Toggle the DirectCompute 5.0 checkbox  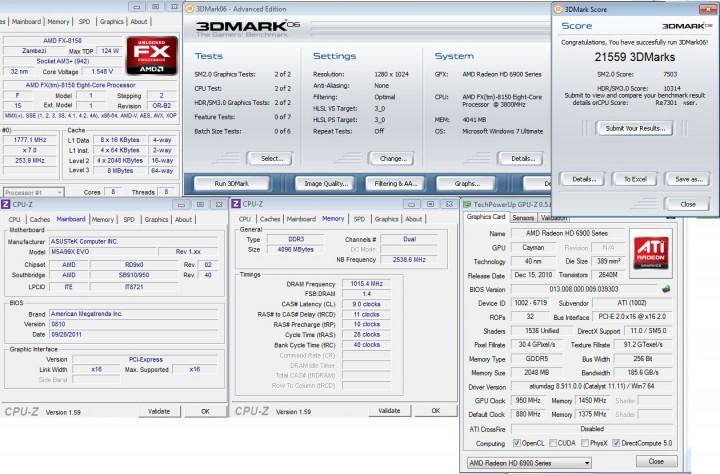[616, 443]
